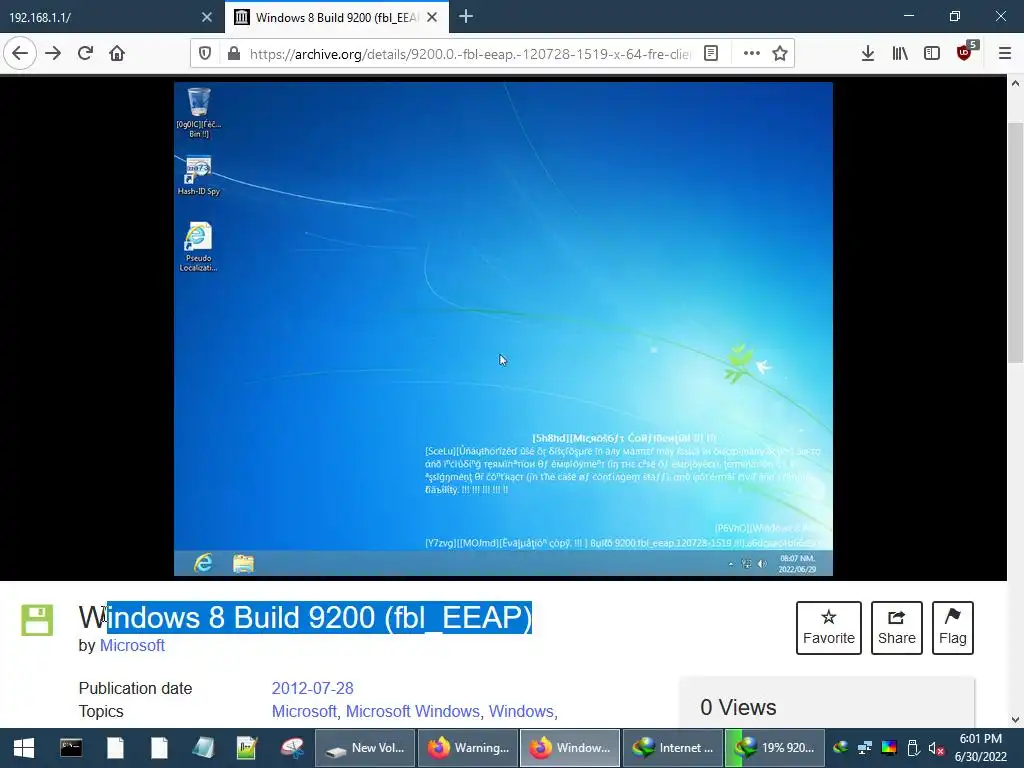Open the network tray icon

(x=865, y=748)
